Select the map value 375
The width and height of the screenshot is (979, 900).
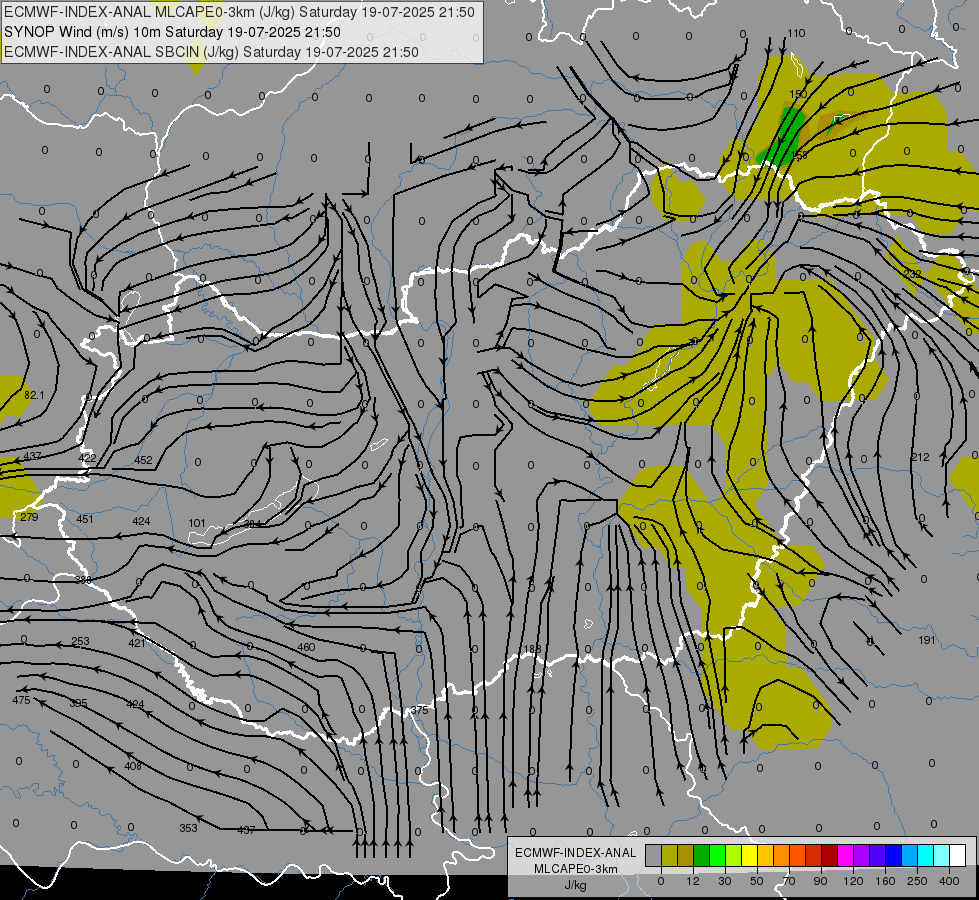420,710
